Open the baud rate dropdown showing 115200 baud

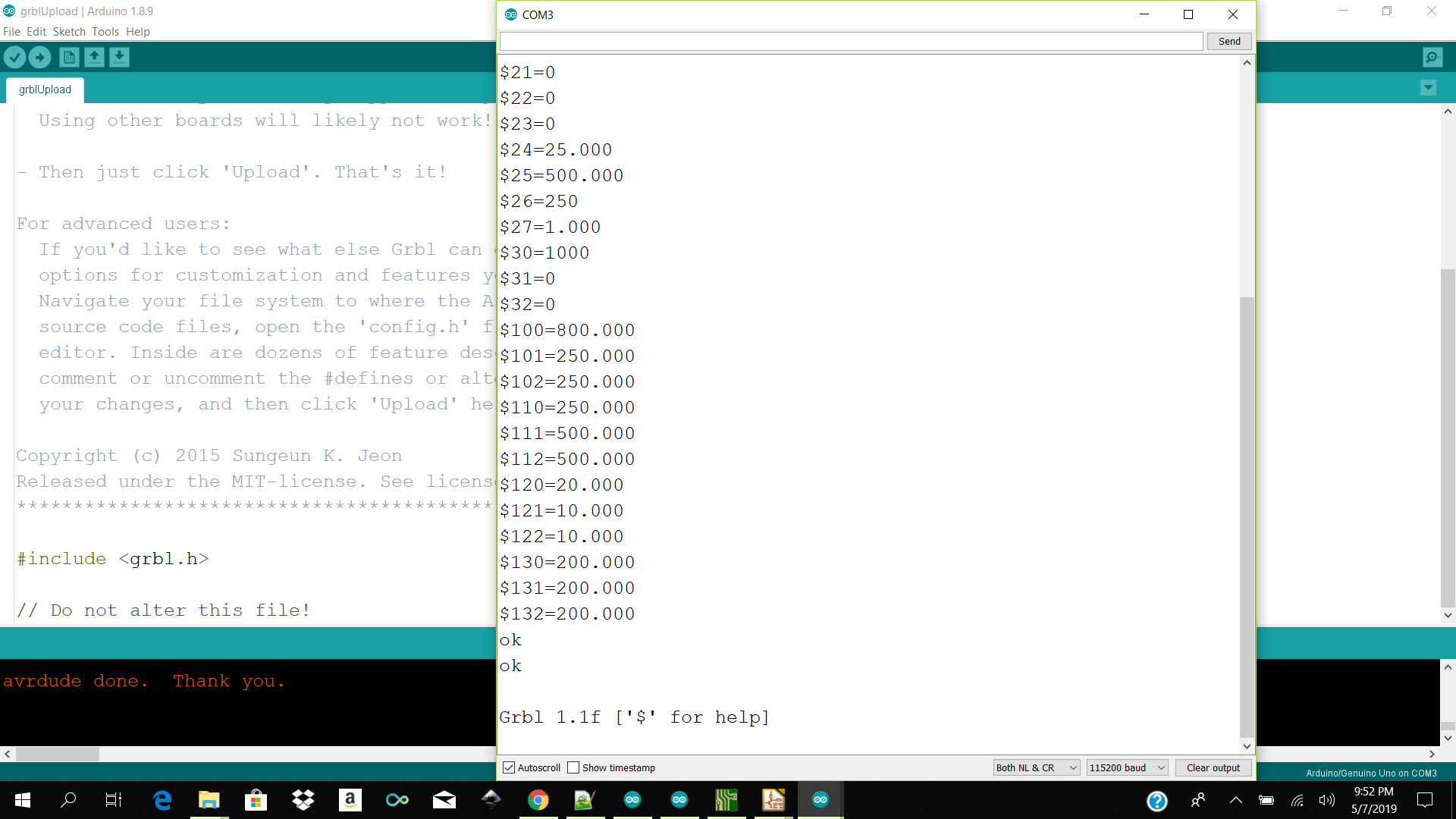pos(1127,767)
